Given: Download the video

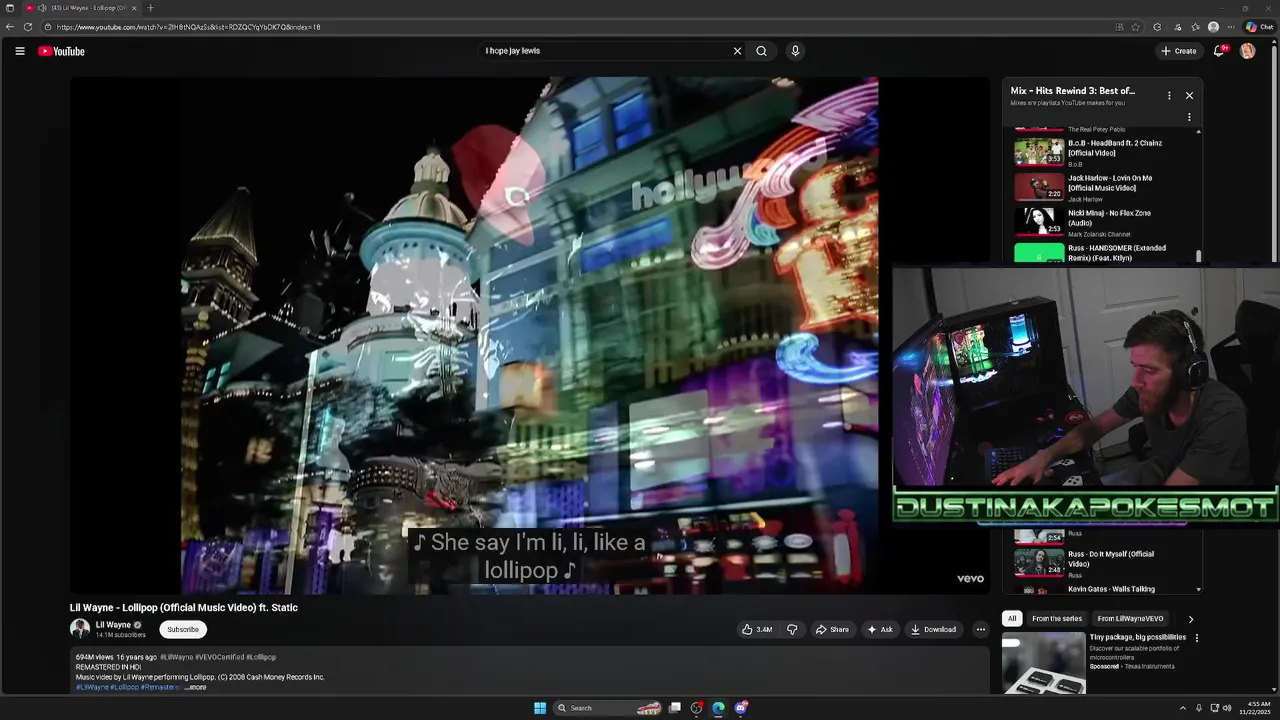Looking at the screenshot, I should click(933, 629).
